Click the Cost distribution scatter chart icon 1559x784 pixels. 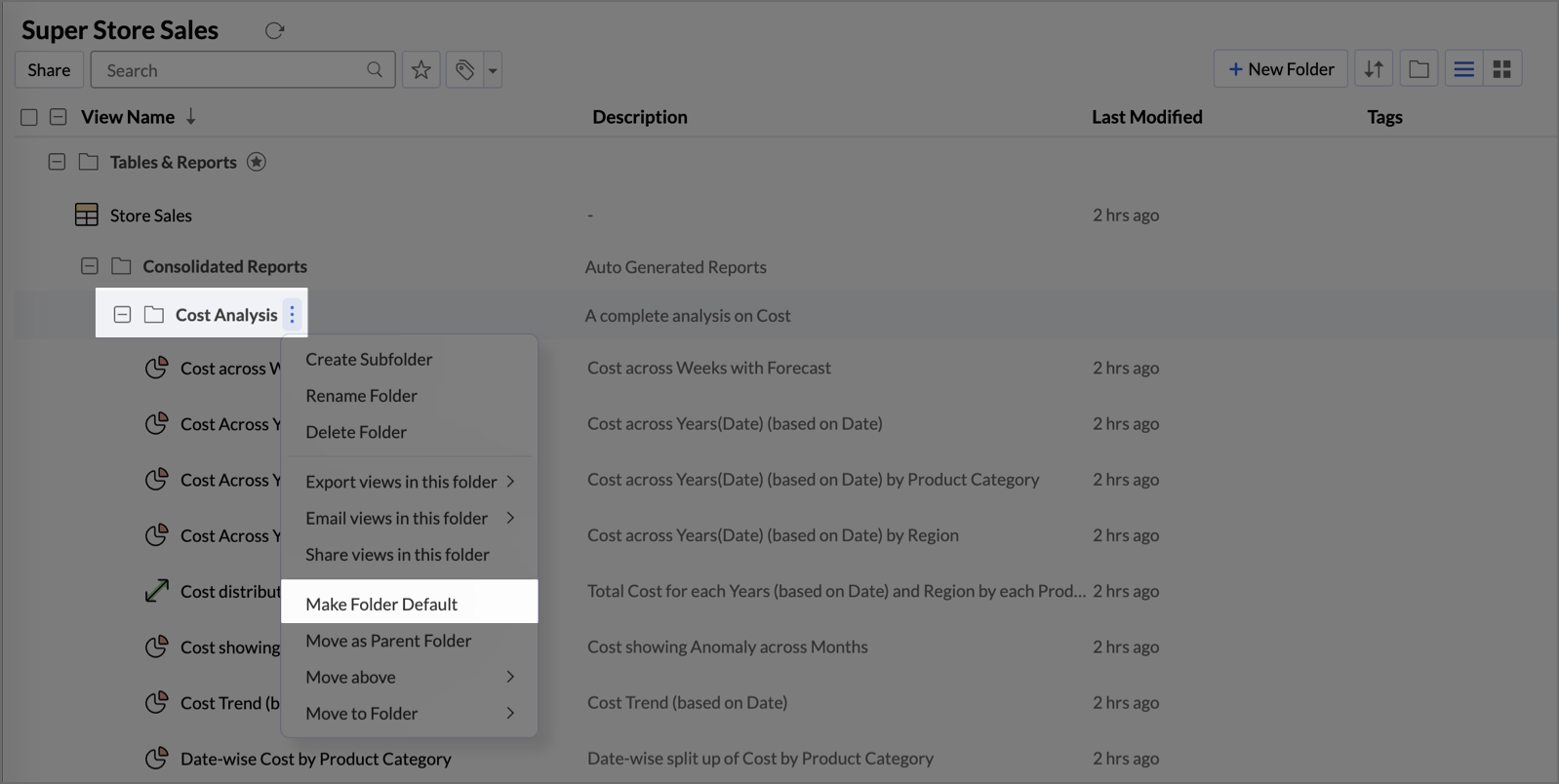click(x=156, y=590)
